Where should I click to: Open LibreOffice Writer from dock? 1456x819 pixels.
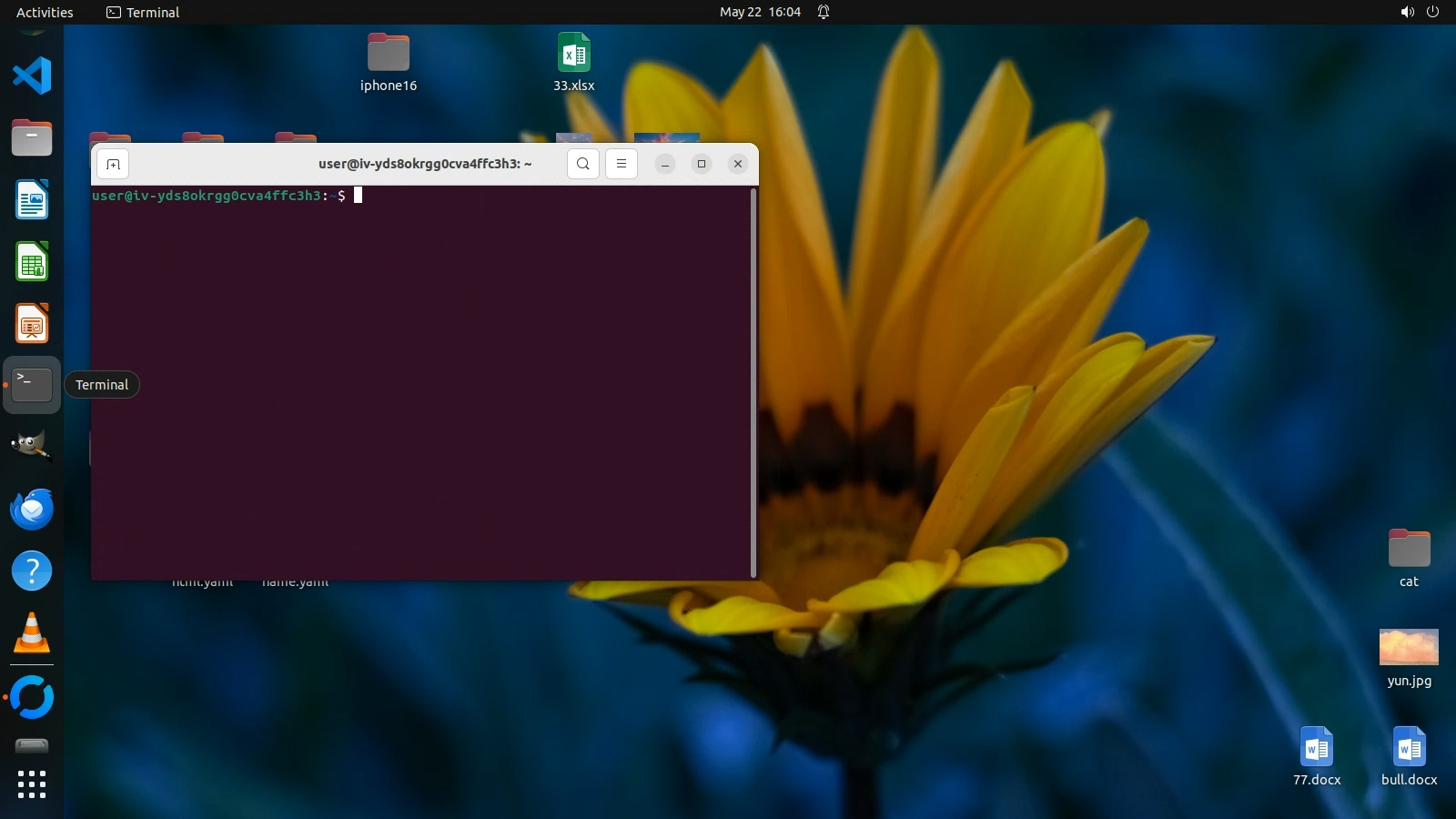[32, 200]
